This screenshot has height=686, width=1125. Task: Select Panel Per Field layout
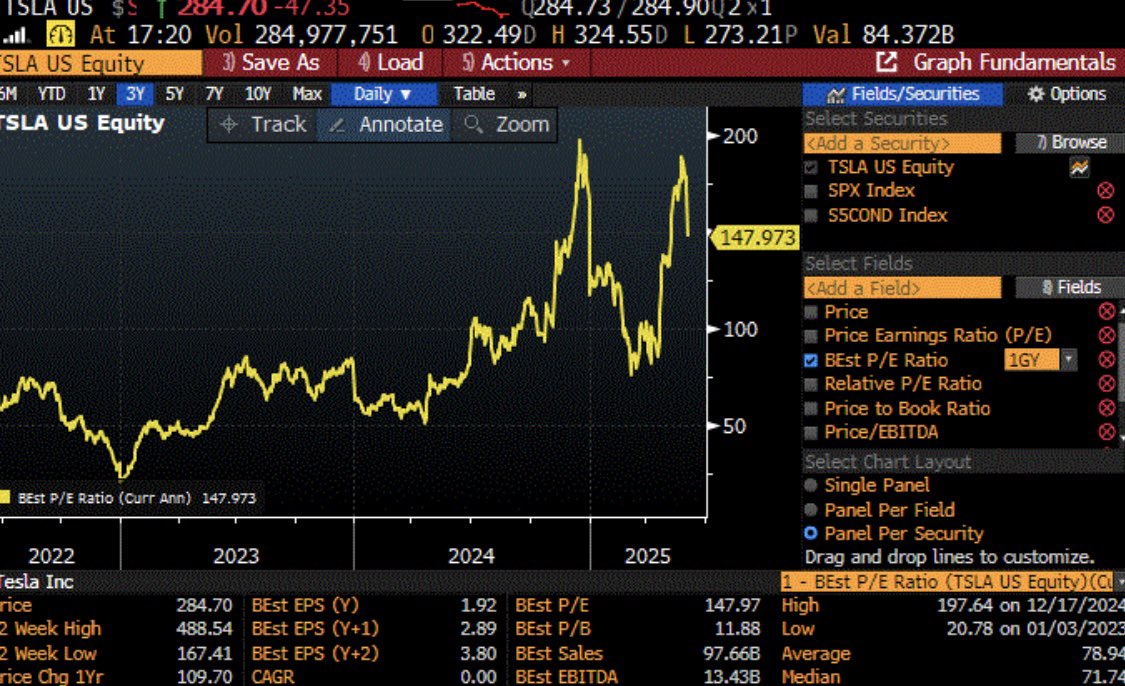pos(811,509)
